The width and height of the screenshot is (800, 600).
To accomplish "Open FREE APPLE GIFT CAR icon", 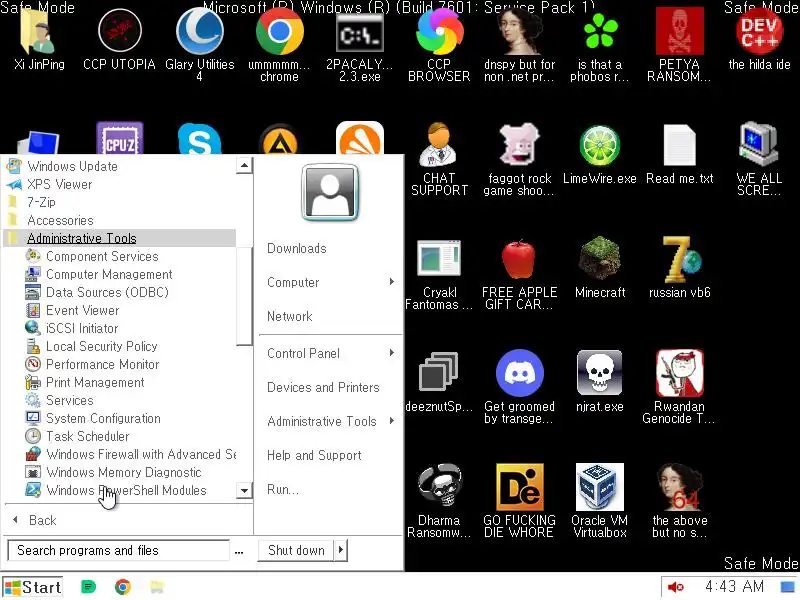I will 519,259.
